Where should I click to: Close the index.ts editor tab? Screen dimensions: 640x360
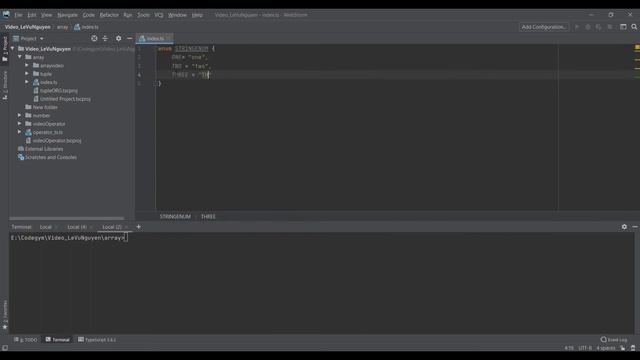pyautogui.click(x=169, y=39)
